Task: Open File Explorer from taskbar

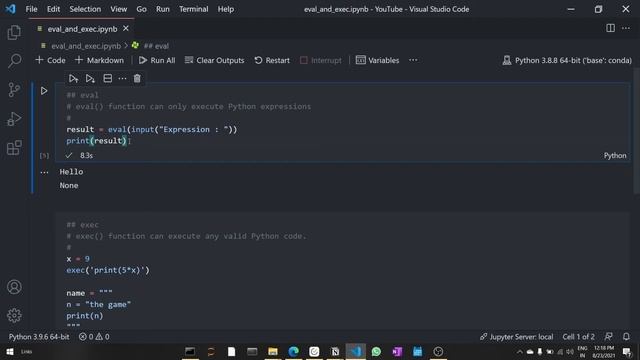Action: pos(273,351)
